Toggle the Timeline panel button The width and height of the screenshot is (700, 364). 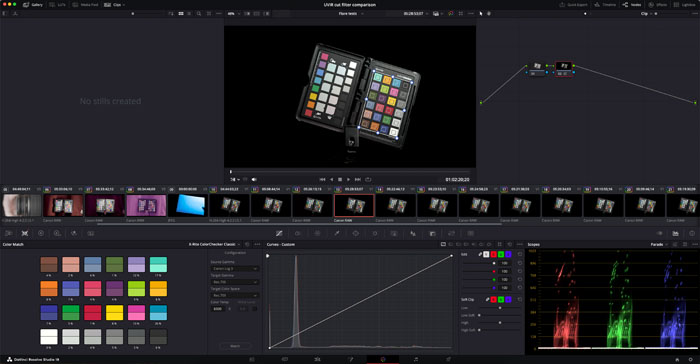pos(605,4)
